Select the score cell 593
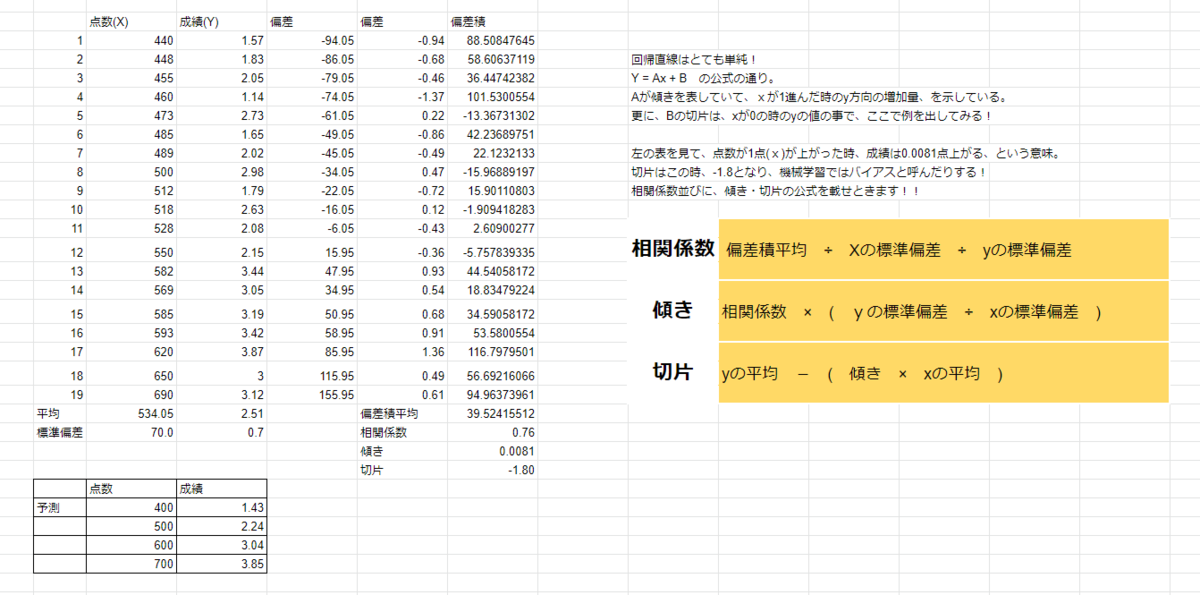Viewport: 1200px width, 595px height. point(131,333)
